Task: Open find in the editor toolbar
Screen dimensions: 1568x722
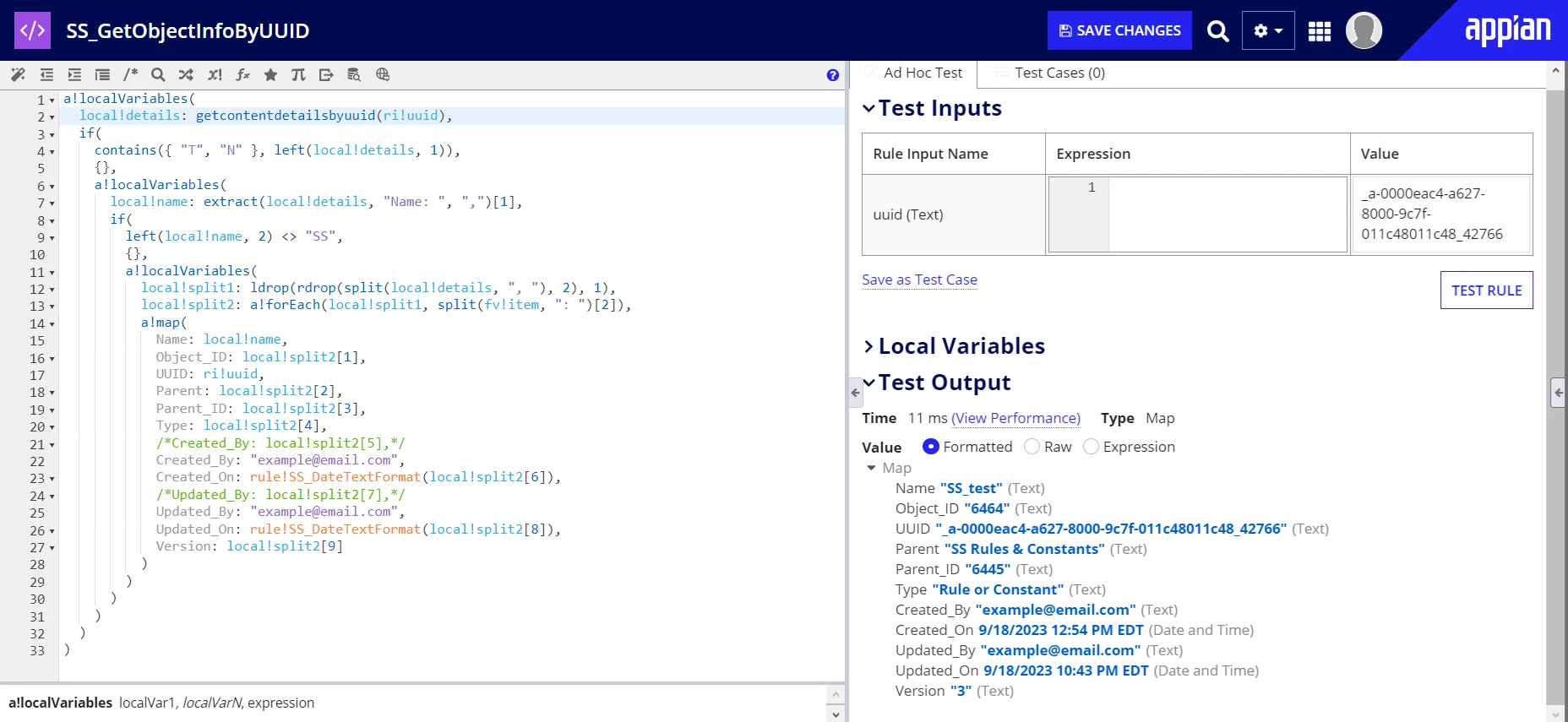Action: [x=158, y=74]
